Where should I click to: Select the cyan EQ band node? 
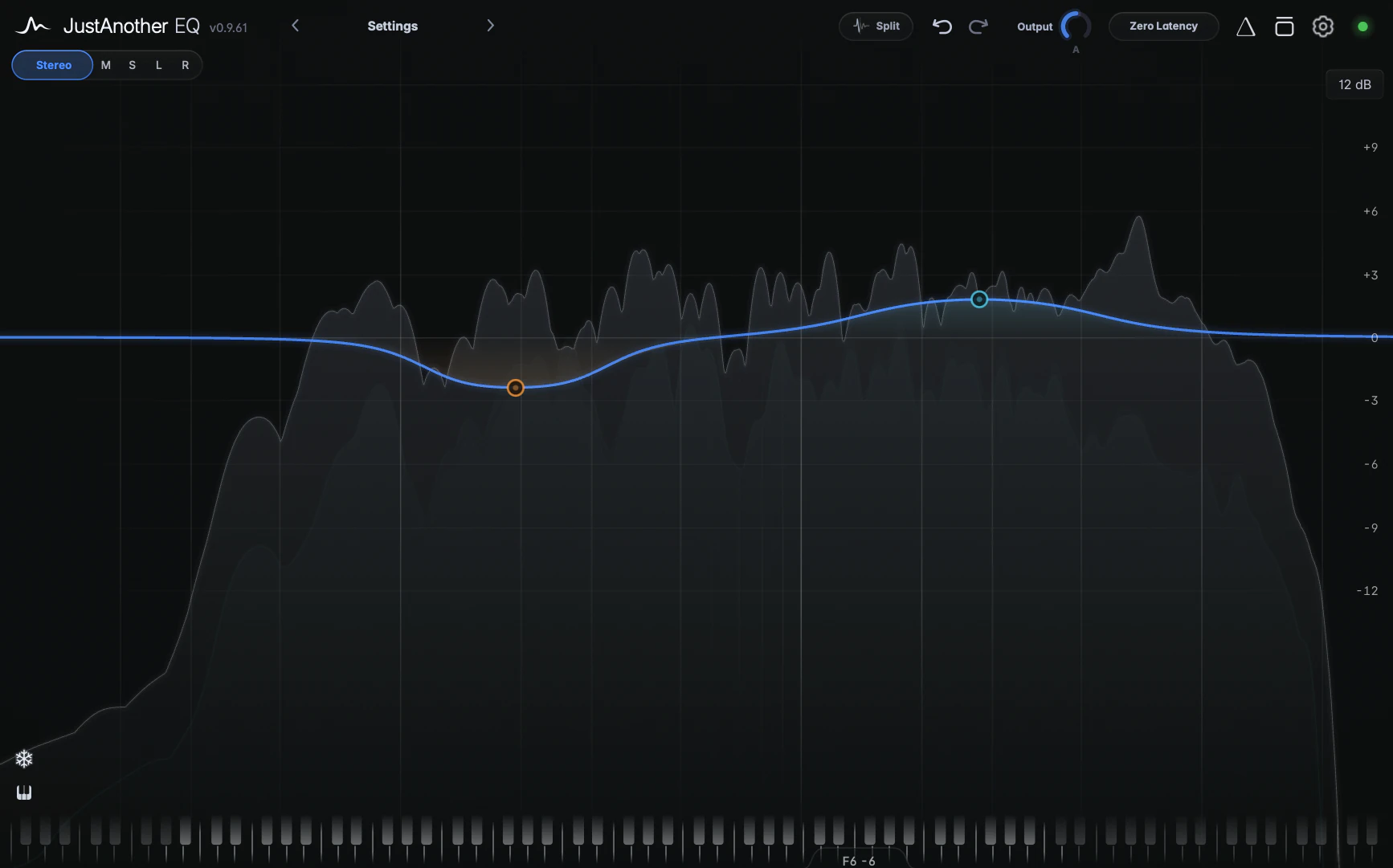click(x=978, y=300)
